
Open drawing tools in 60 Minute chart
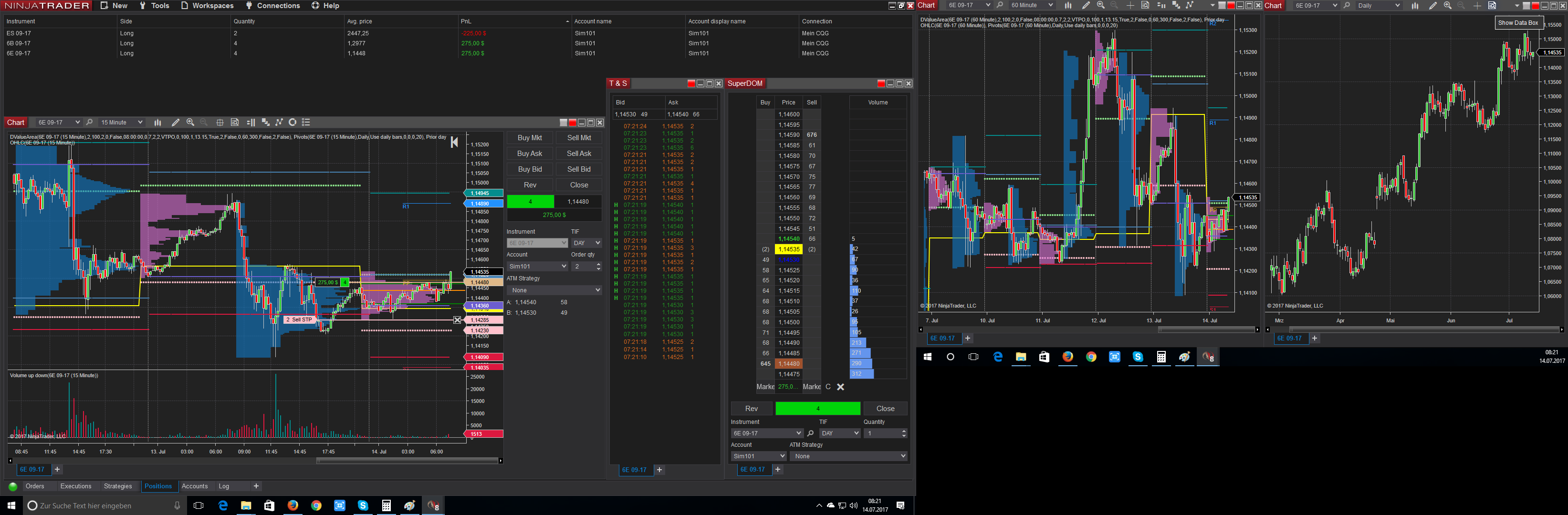click(1085, 5)
